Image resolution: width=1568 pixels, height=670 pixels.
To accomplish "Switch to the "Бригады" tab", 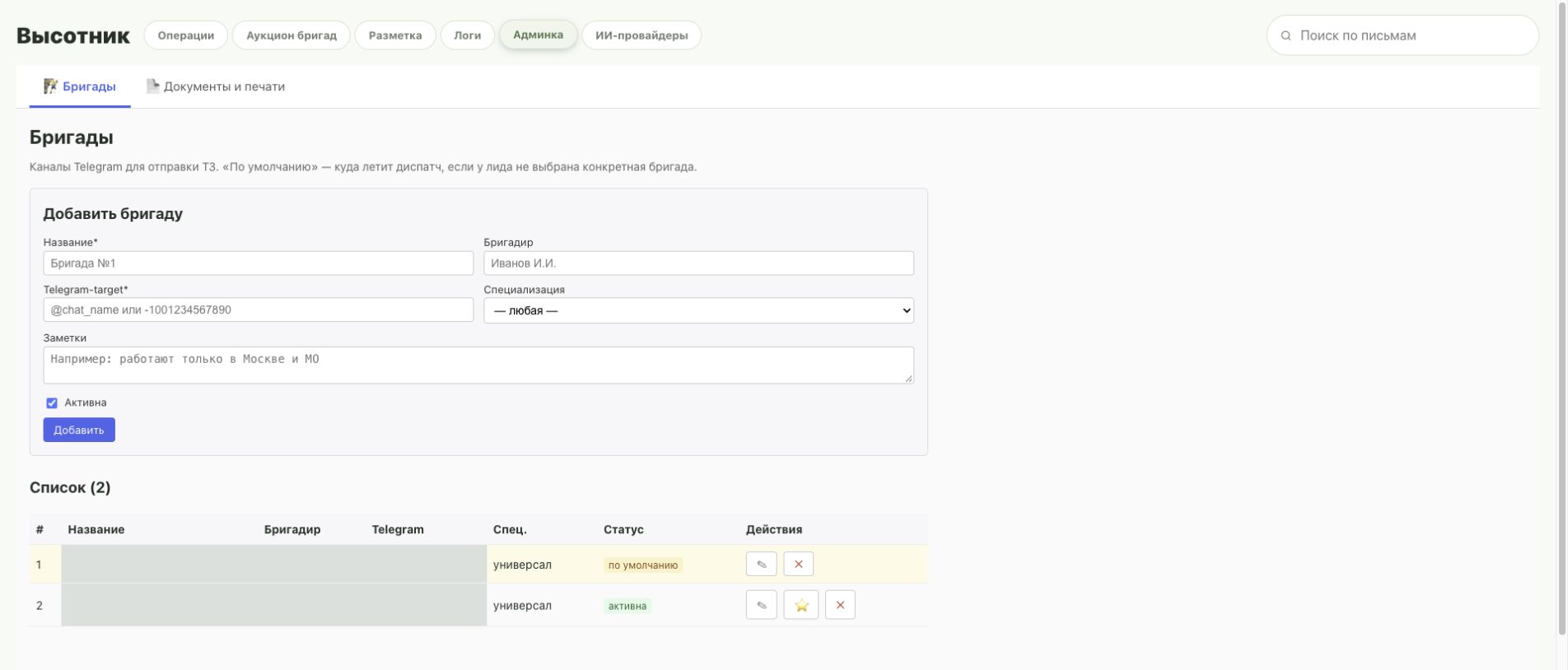I will click(x=80, y=86).
